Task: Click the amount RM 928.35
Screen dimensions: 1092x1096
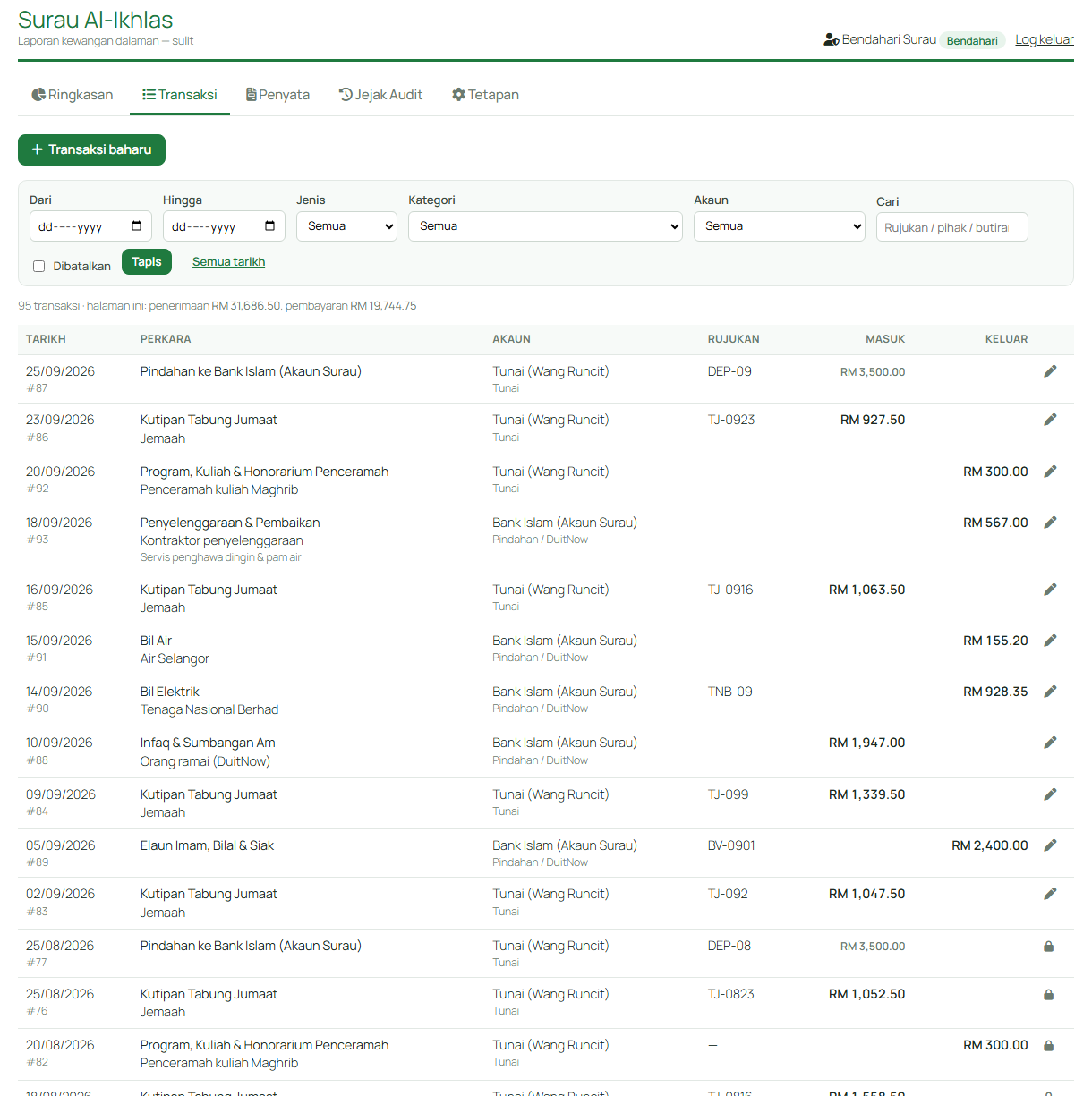Action: click(x=995, y=692)
